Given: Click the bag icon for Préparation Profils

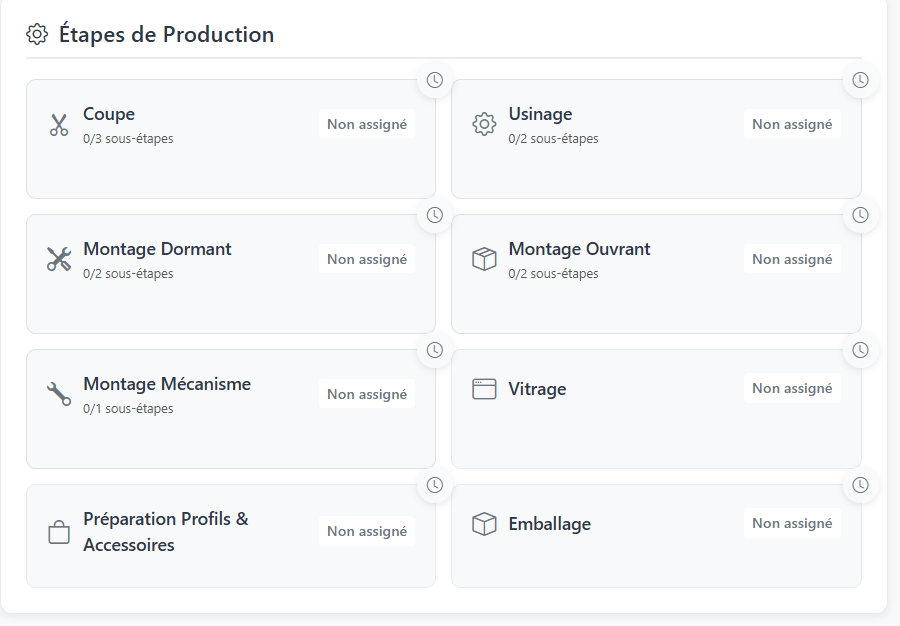Looking at the screenshot, I should [59, 532].
